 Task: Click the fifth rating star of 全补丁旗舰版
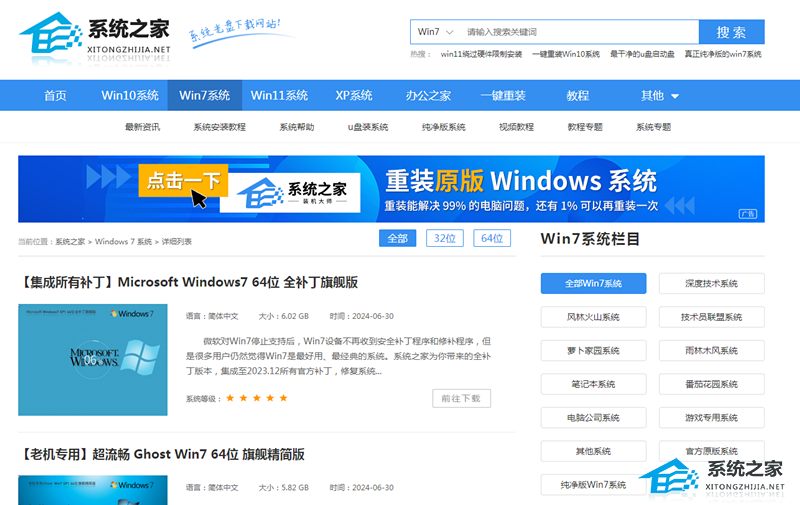284,398
